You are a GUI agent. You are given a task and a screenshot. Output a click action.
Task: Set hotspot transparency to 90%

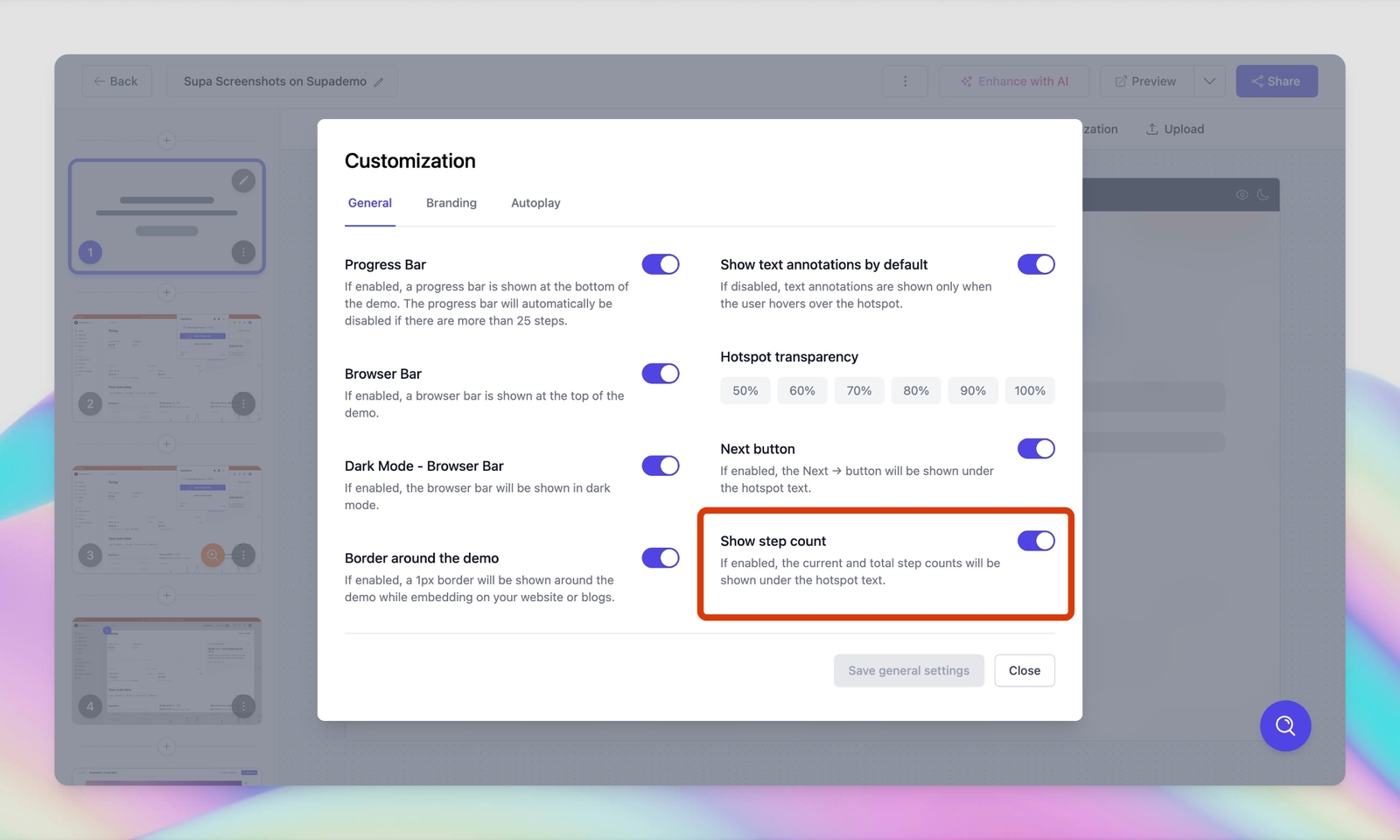point(973,390)
